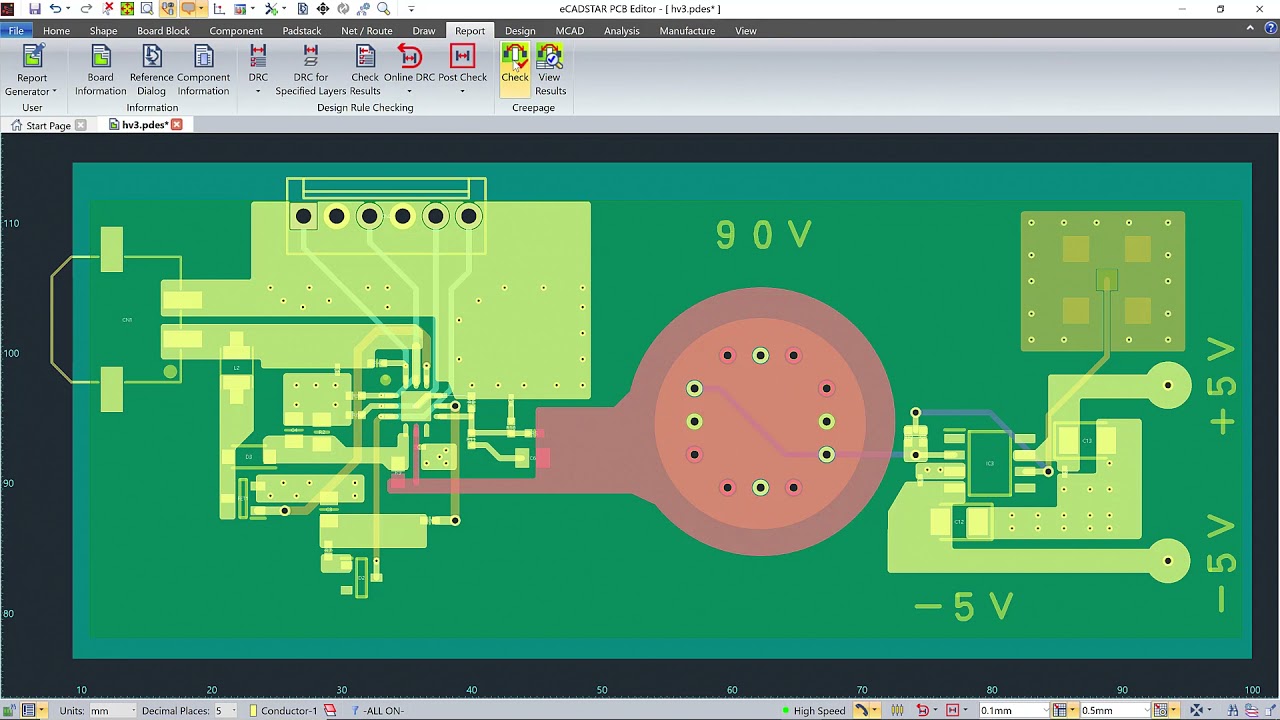Open Check Results
The image size is (1280, 720).
365,70
